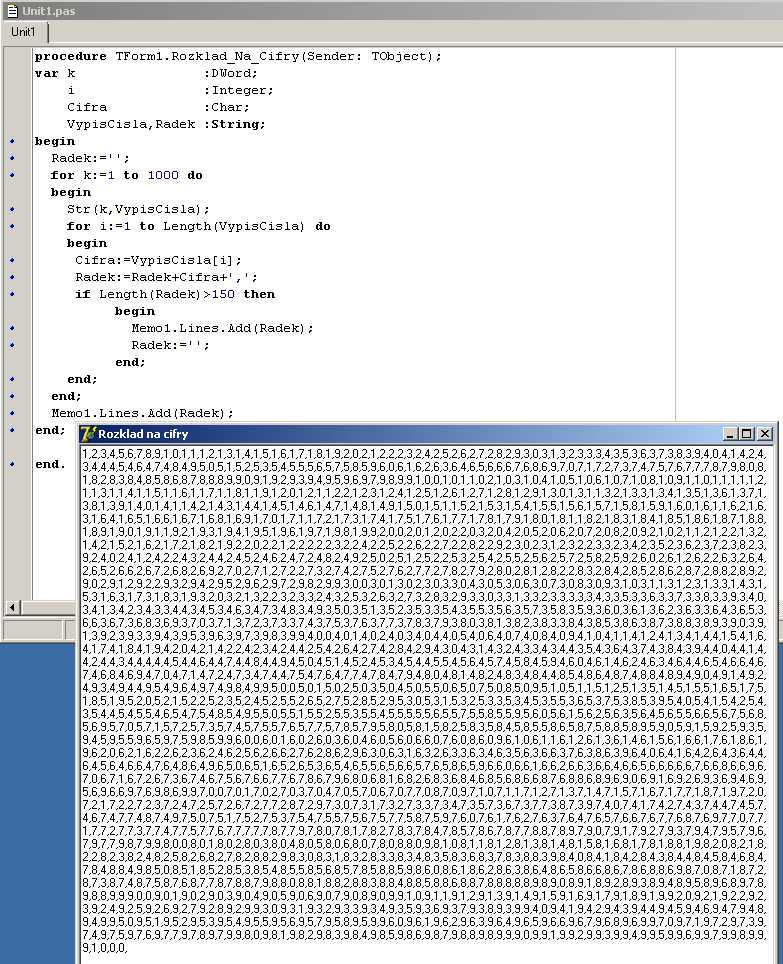Click the 'Cifra:=VypisCisla[i];' code line

159,260
